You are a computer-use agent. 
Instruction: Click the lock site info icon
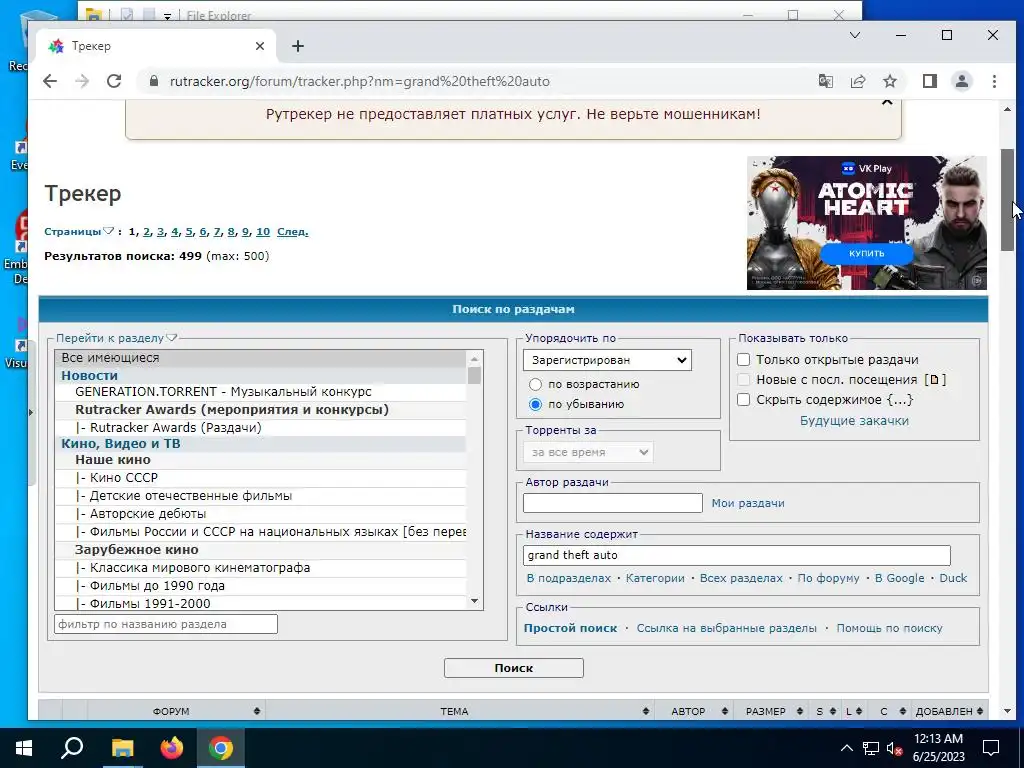pyautogui.click(x=154, y=81)
